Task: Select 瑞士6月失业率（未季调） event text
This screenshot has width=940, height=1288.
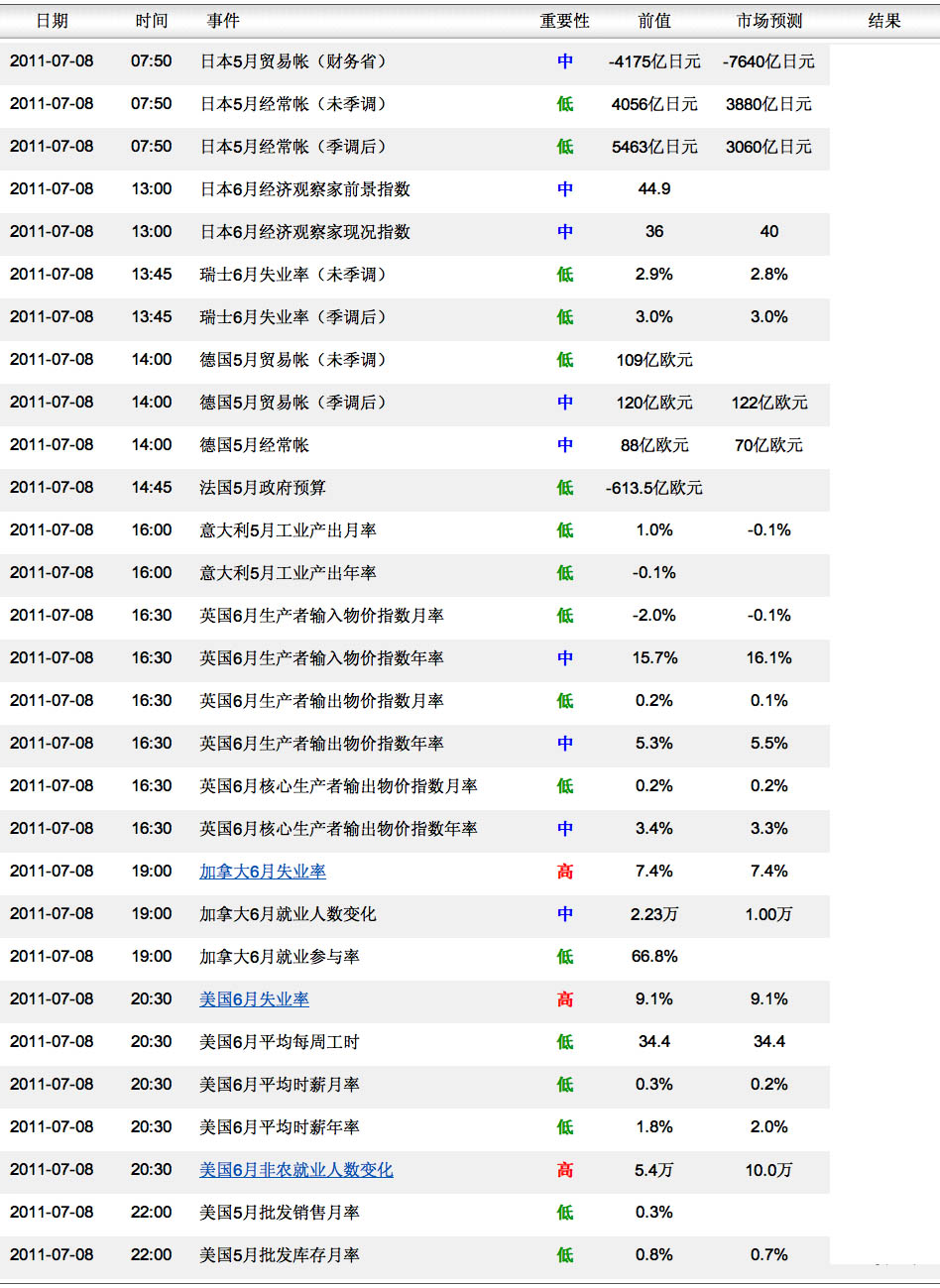Action: 297,275
